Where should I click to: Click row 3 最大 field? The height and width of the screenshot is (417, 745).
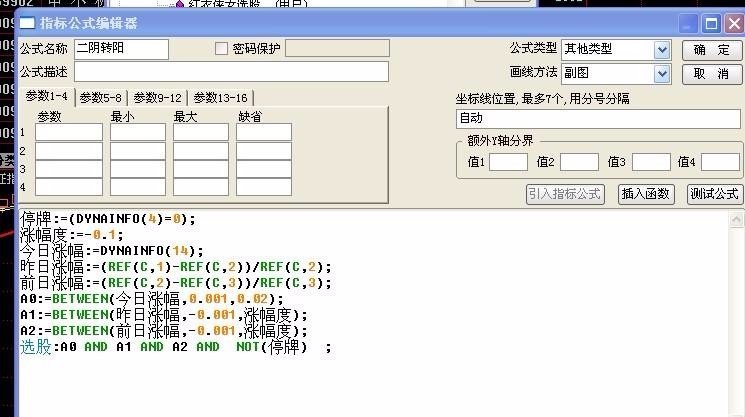click(201, 169)
